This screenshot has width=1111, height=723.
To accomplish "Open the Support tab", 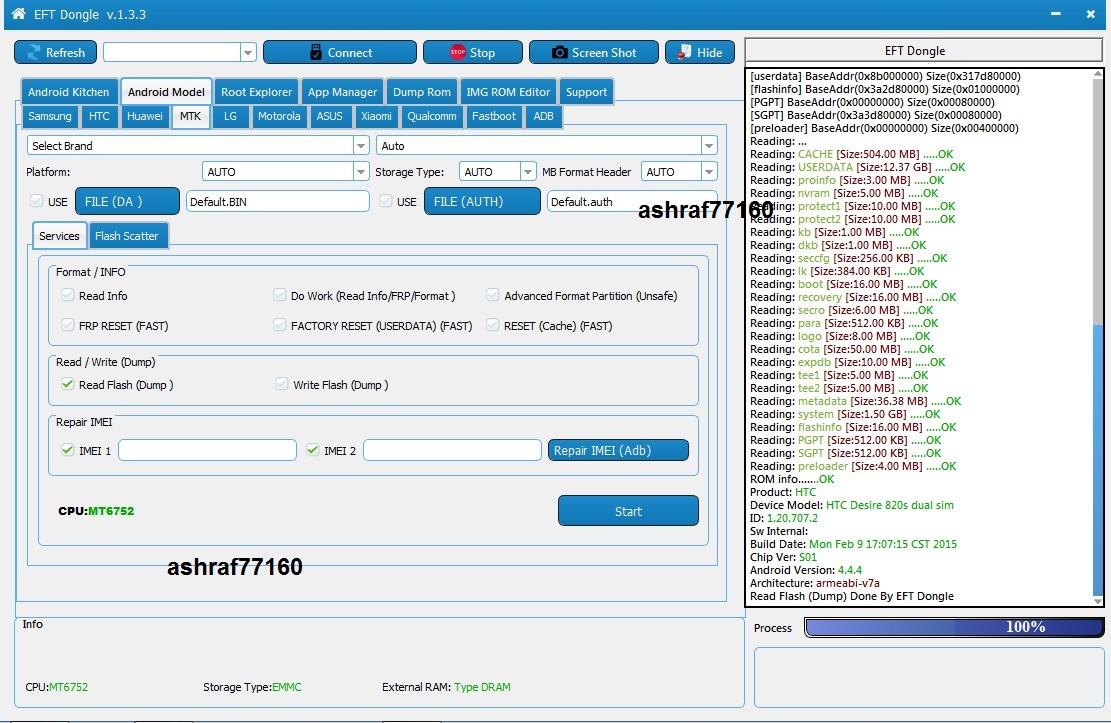I will 586,92.
